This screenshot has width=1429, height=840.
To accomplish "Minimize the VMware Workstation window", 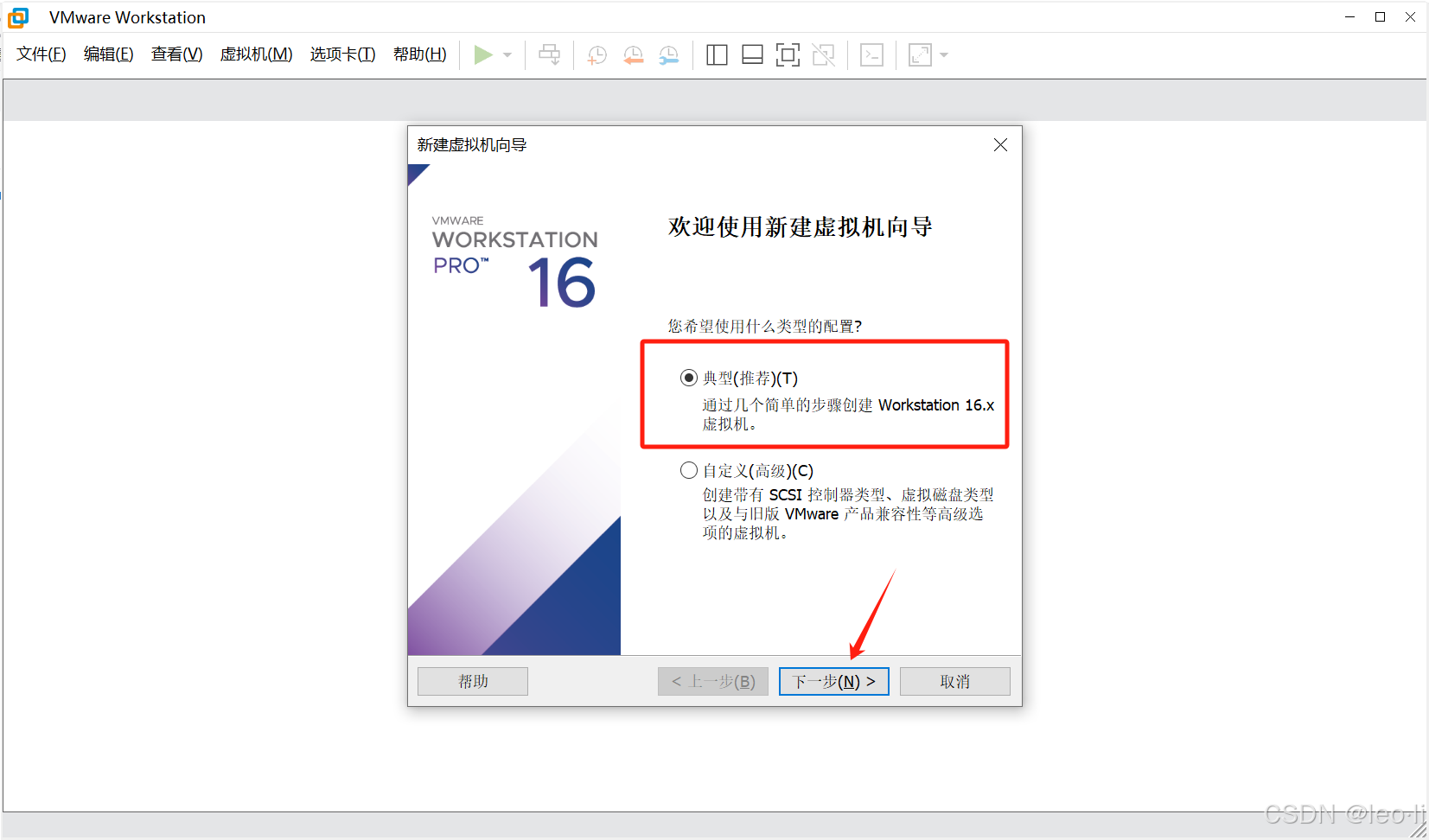I will (1349, 17).
